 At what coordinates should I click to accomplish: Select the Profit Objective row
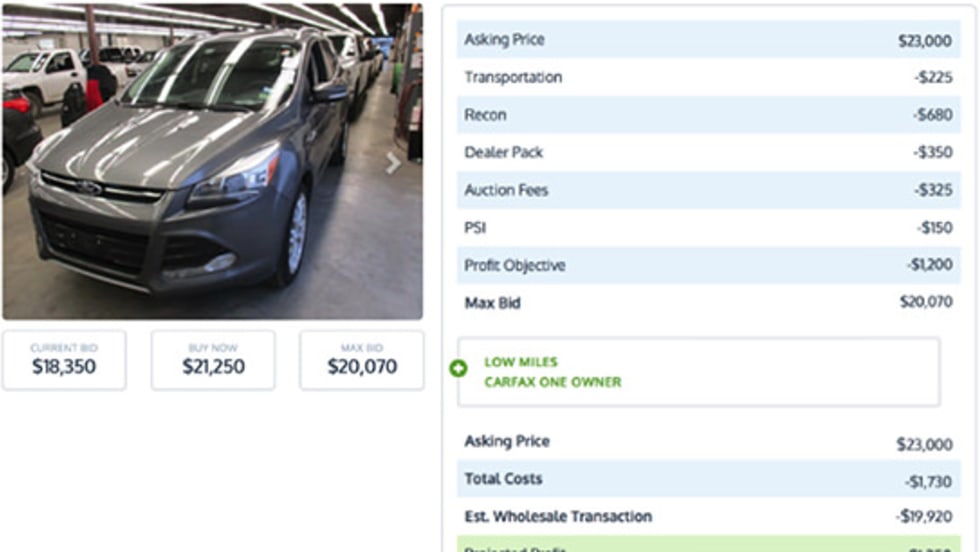click(x=708, y=266)
